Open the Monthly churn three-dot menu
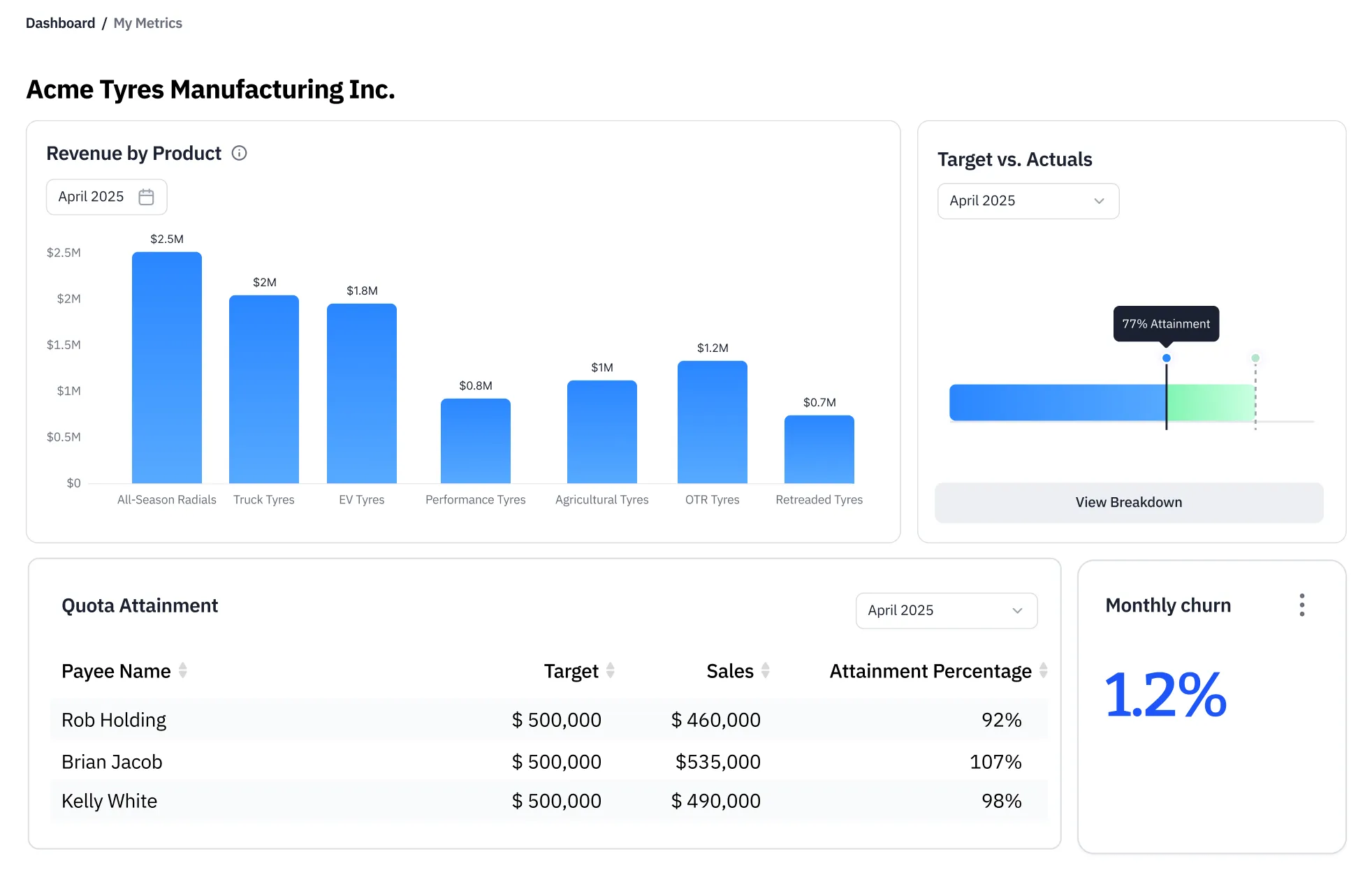Image resolution: width=1372 pixels, height=884 pixels. [x=1301, y=605]
